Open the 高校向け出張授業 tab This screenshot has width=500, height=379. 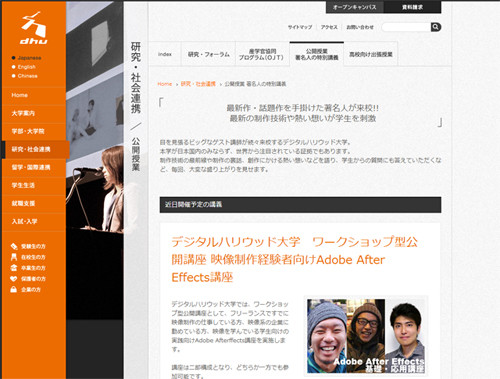click(371, 54)
